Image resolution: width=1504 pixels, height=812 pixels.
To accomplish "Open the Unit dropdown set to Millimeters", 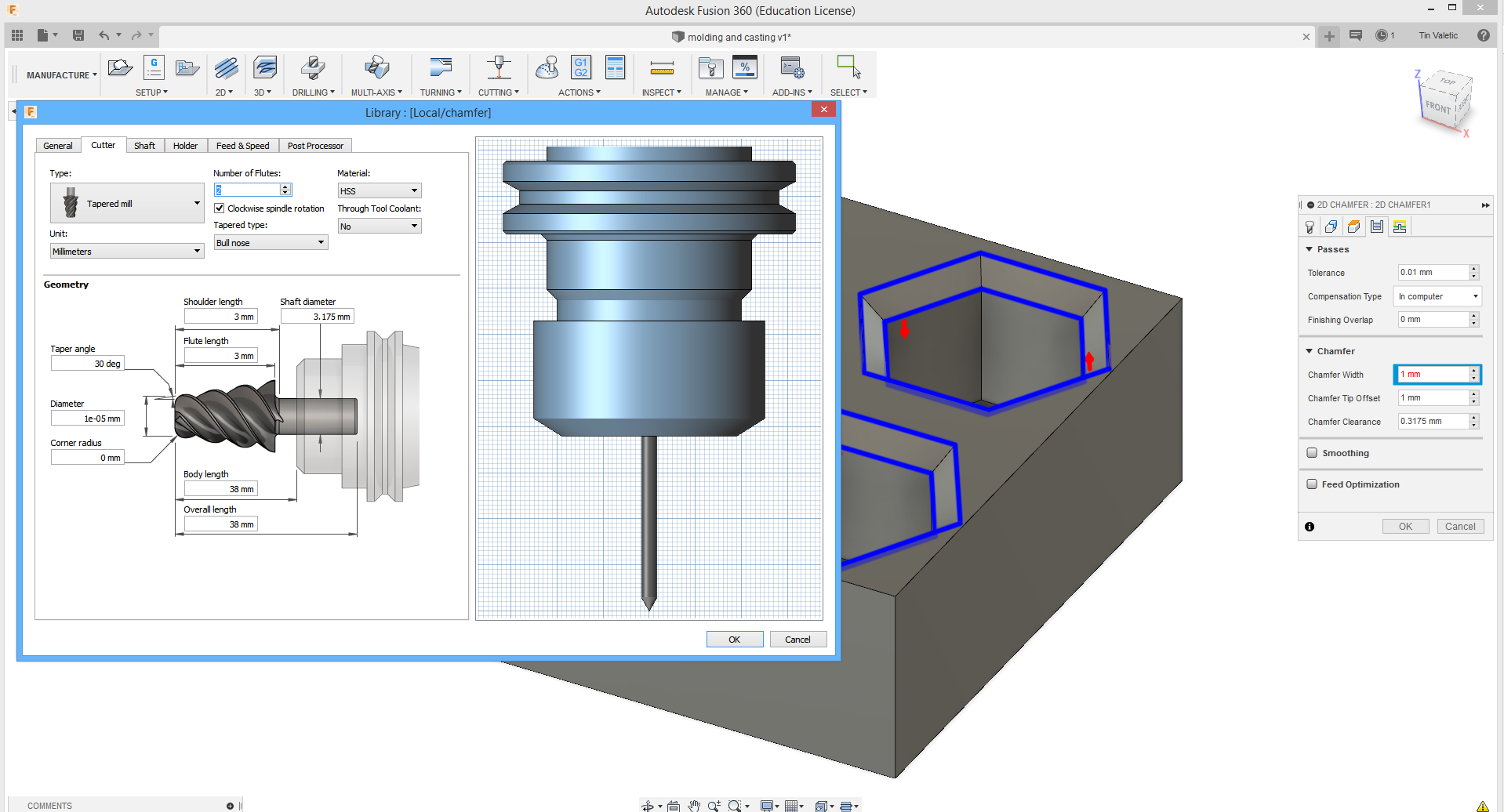I will tap(127, 252).
